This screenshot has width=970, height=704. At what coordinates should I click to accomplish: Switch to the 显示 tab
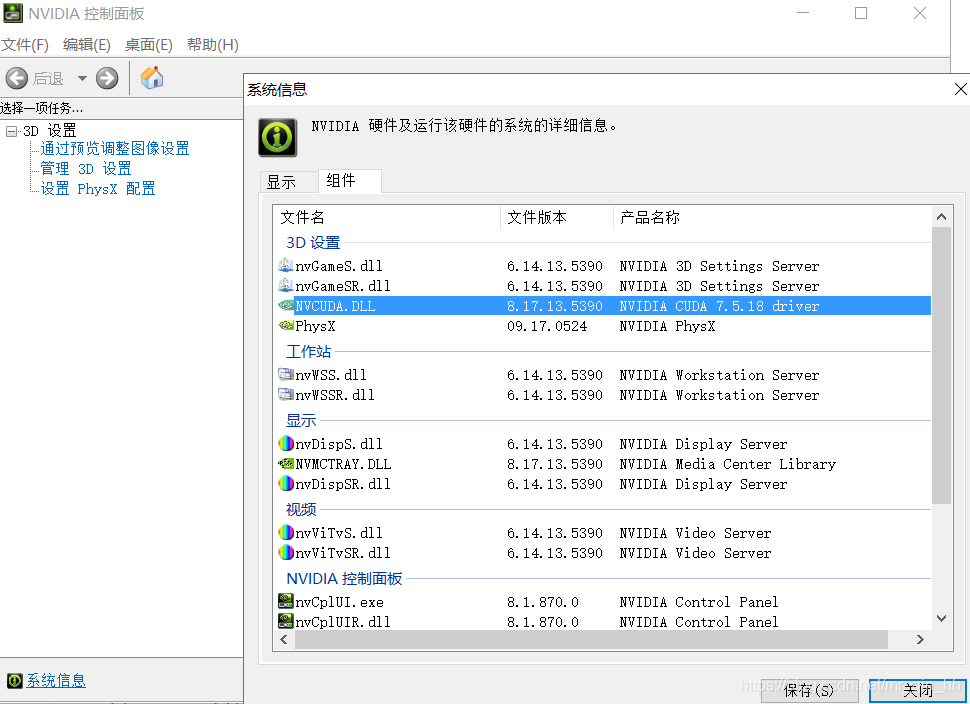point(288,182)
